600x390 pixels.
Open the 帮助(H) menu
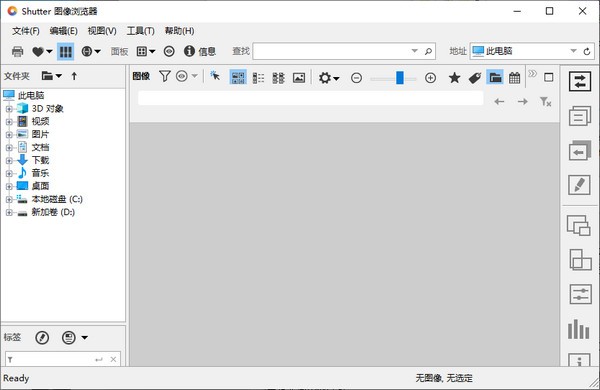pos(179,31)
